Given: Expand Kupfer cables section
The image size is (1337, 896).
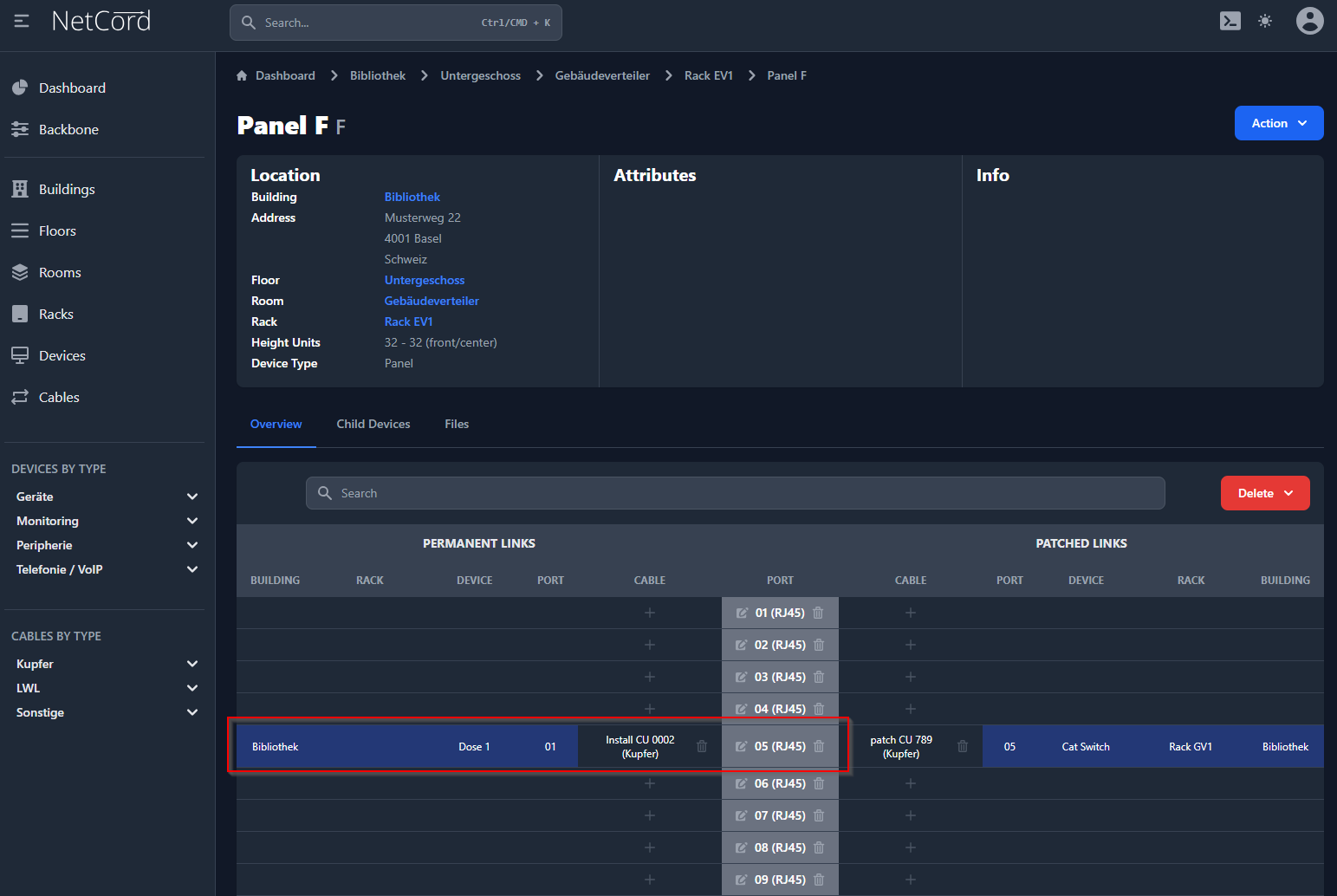Looking at the screenshot, I should [x=191, y=664].
